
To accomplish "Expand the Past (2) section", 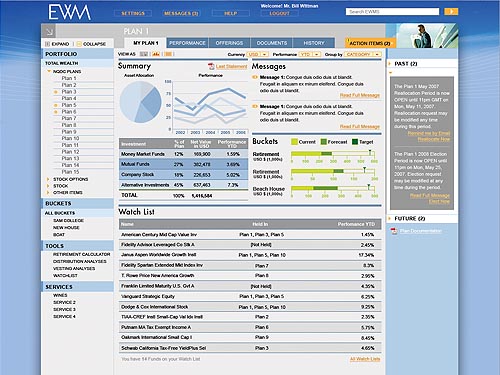I will (390, 63).
